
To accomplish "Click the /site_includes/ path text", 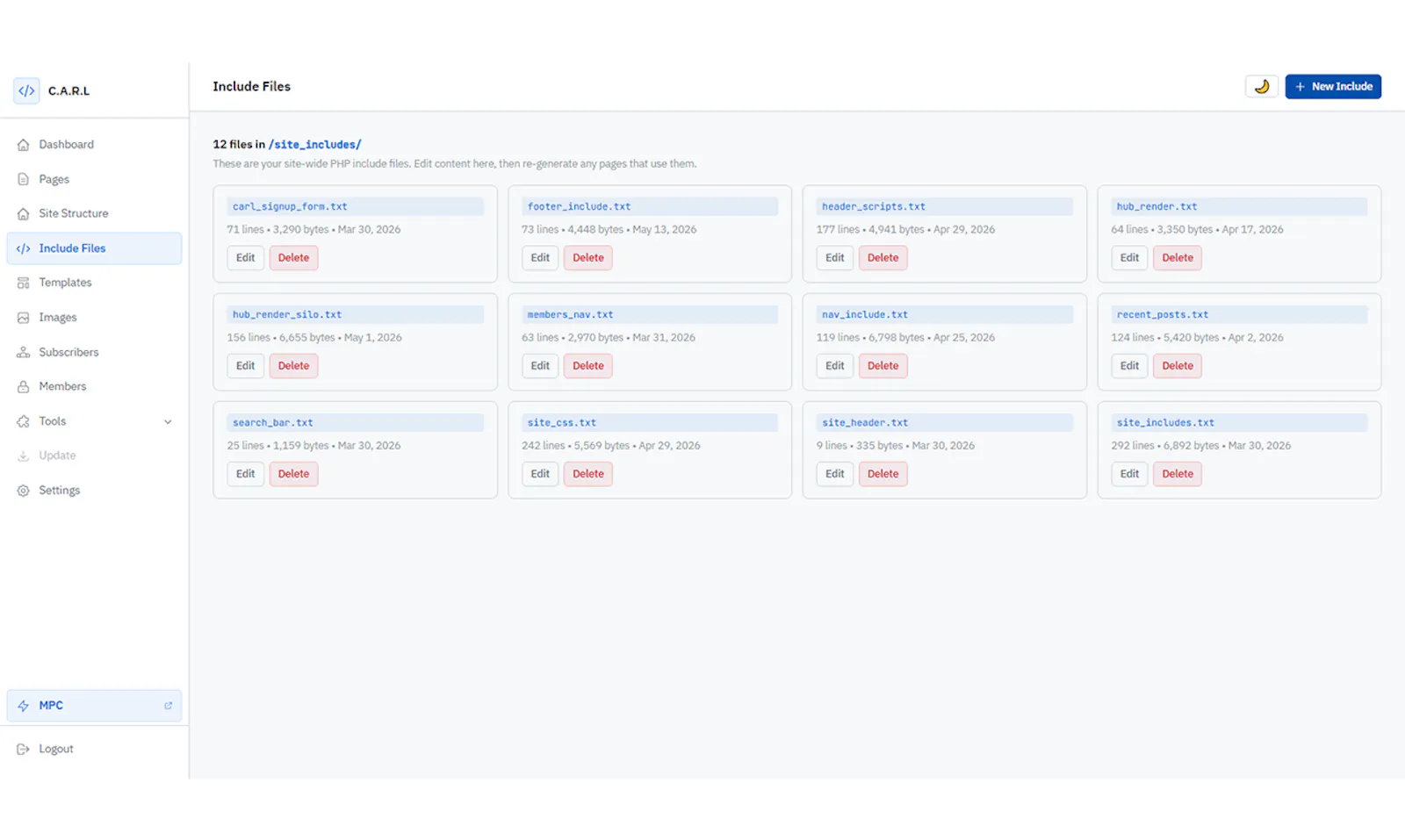I will pyautogui.click(x=314, y=145).
